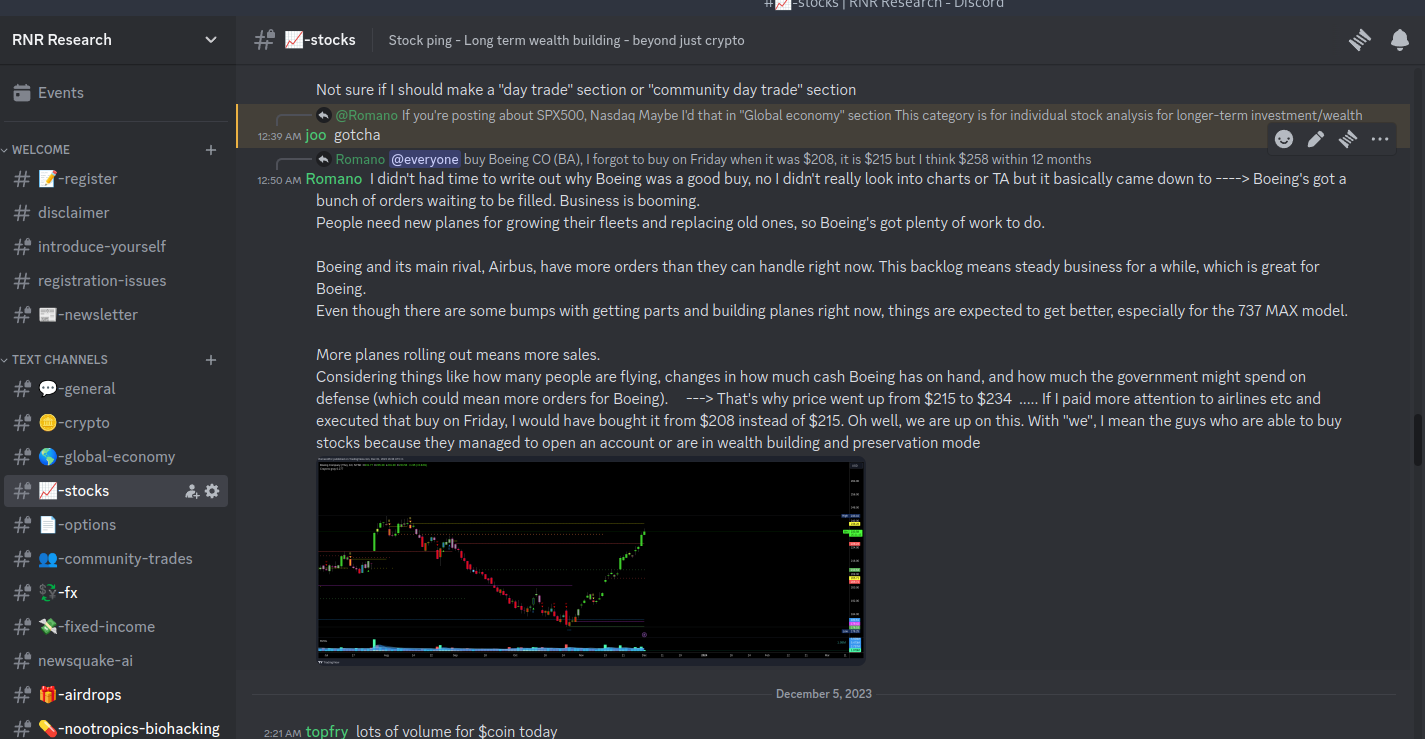The height and width of the screenshot is (739, 1425).
Task: Click hash icon in stocks channel header
Action: click(x=264, y=40)
